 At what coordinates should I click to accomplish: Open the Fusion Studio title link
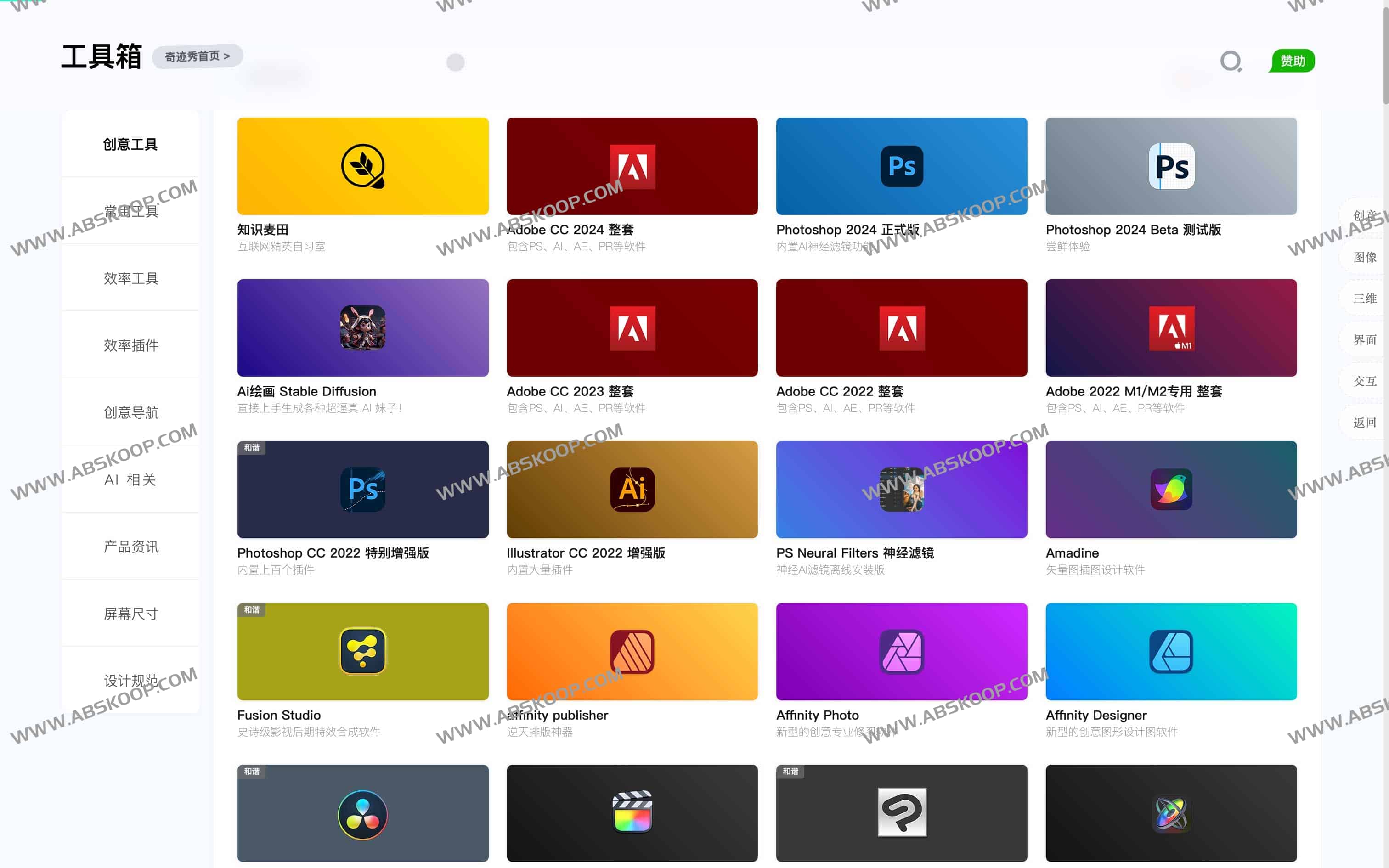[x=279, y=715]
